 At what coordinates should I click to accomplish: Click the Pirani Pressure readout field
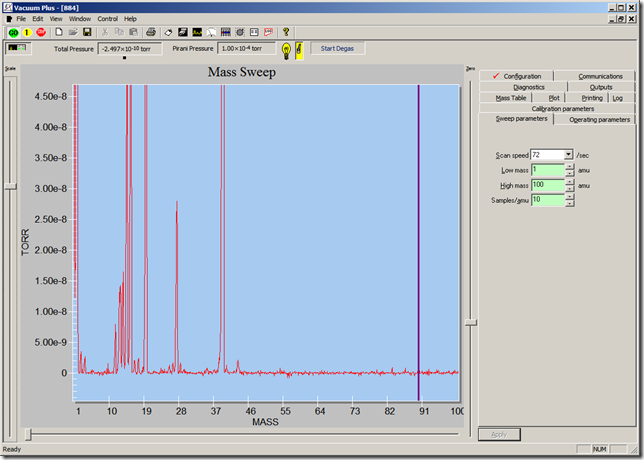pyautogui.click(x=246, y=48)
